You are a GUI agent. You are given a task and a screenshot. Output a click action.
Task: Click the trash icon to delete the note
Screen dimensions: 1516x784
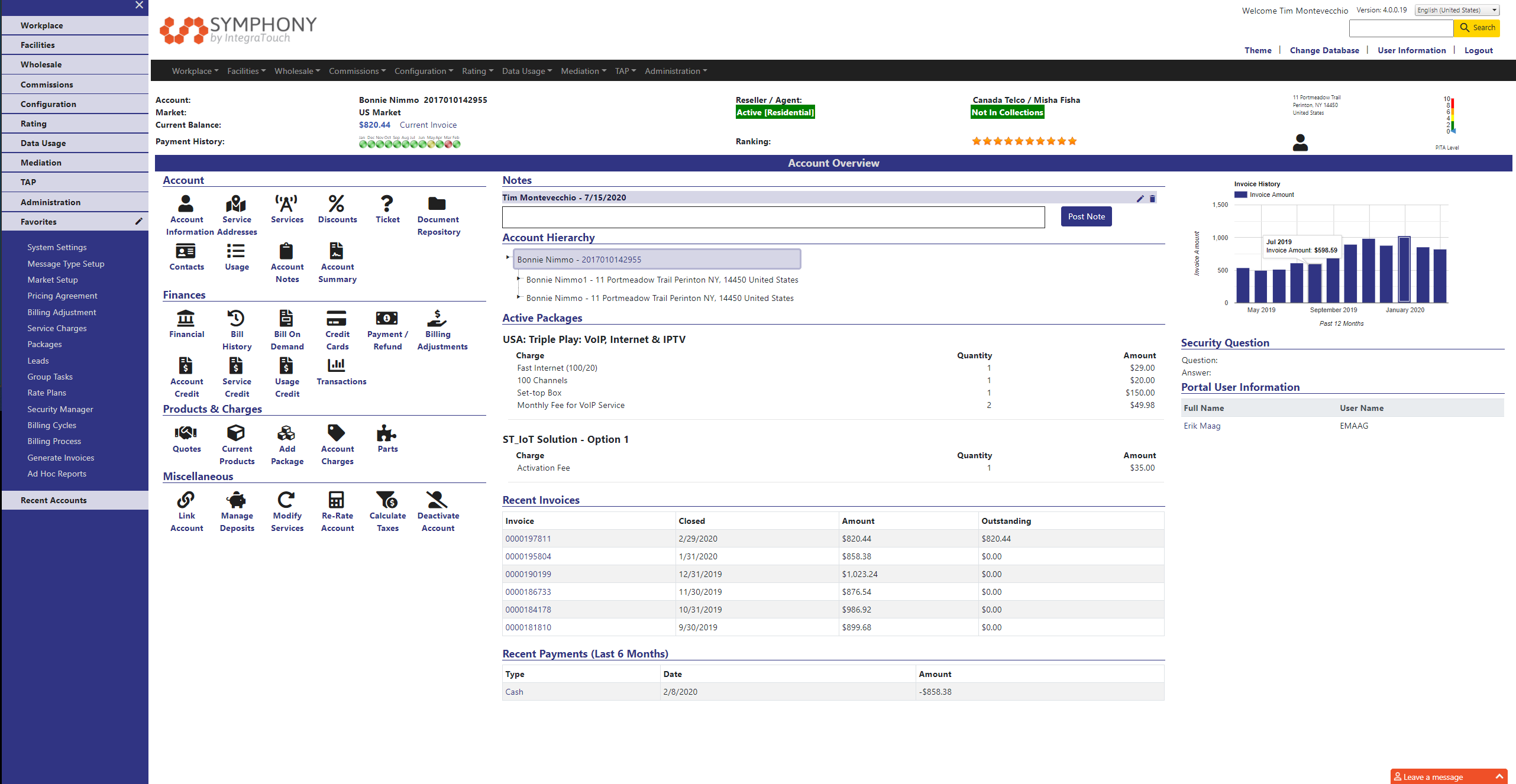[x=1152, y=199]
